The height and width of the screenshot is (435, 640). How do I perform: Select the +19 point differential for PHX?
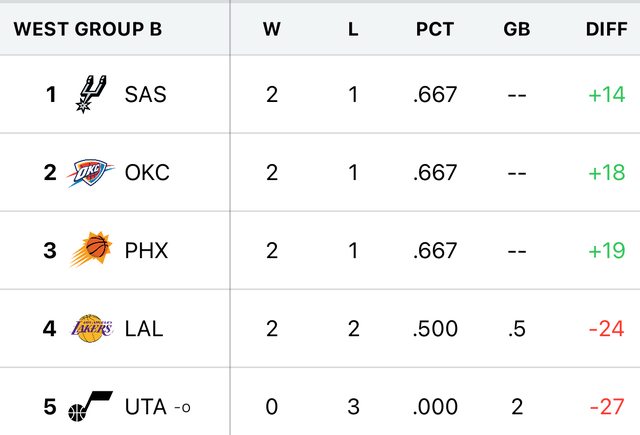(607, 250)
